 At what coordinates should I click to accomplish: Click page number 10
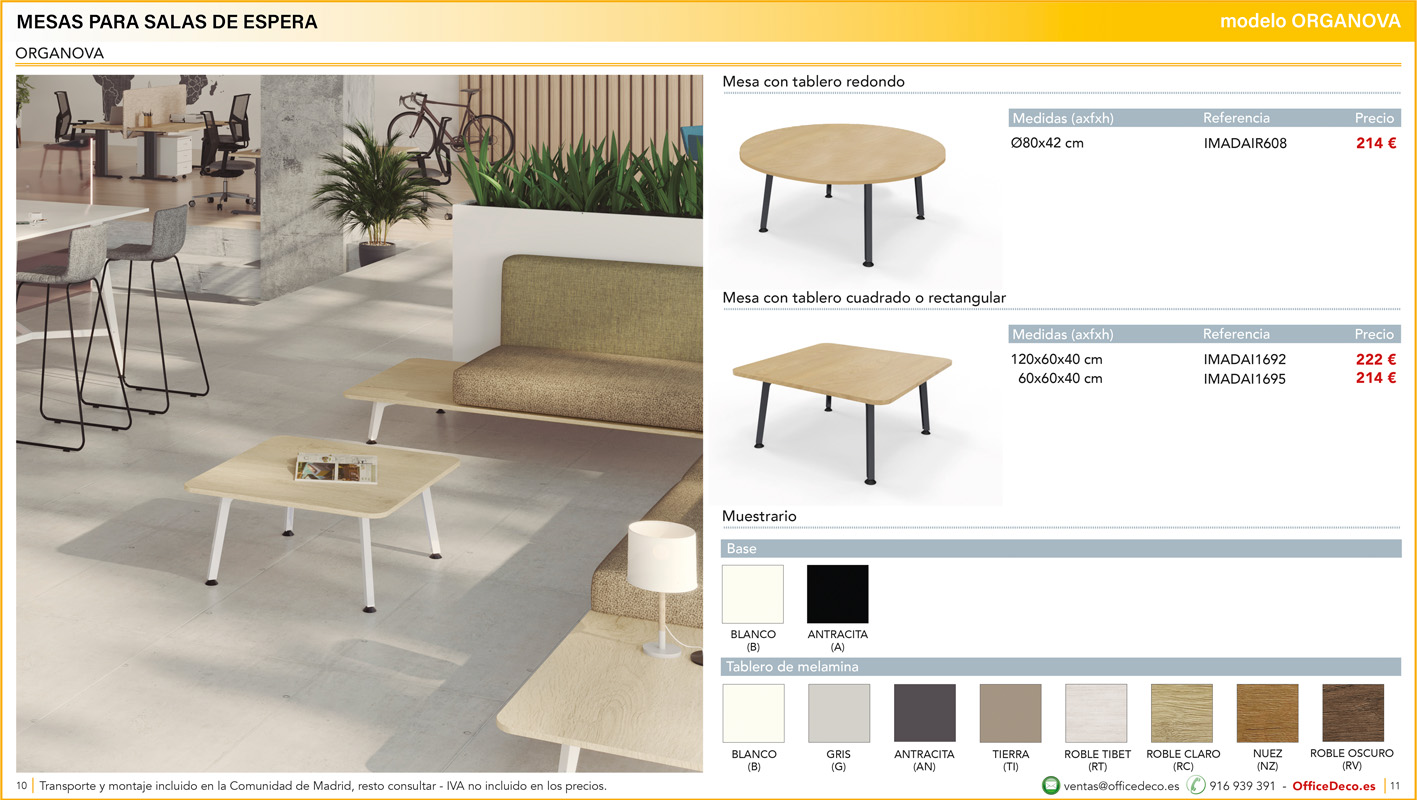(21, 786)
